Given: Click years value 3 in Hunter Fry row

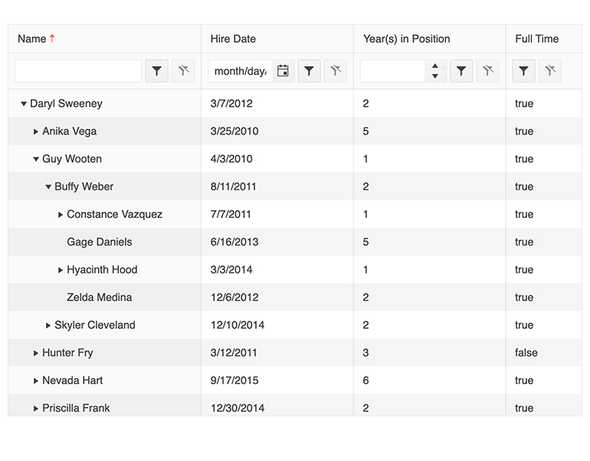Looking at the screenshot, I should pos(366,353).
